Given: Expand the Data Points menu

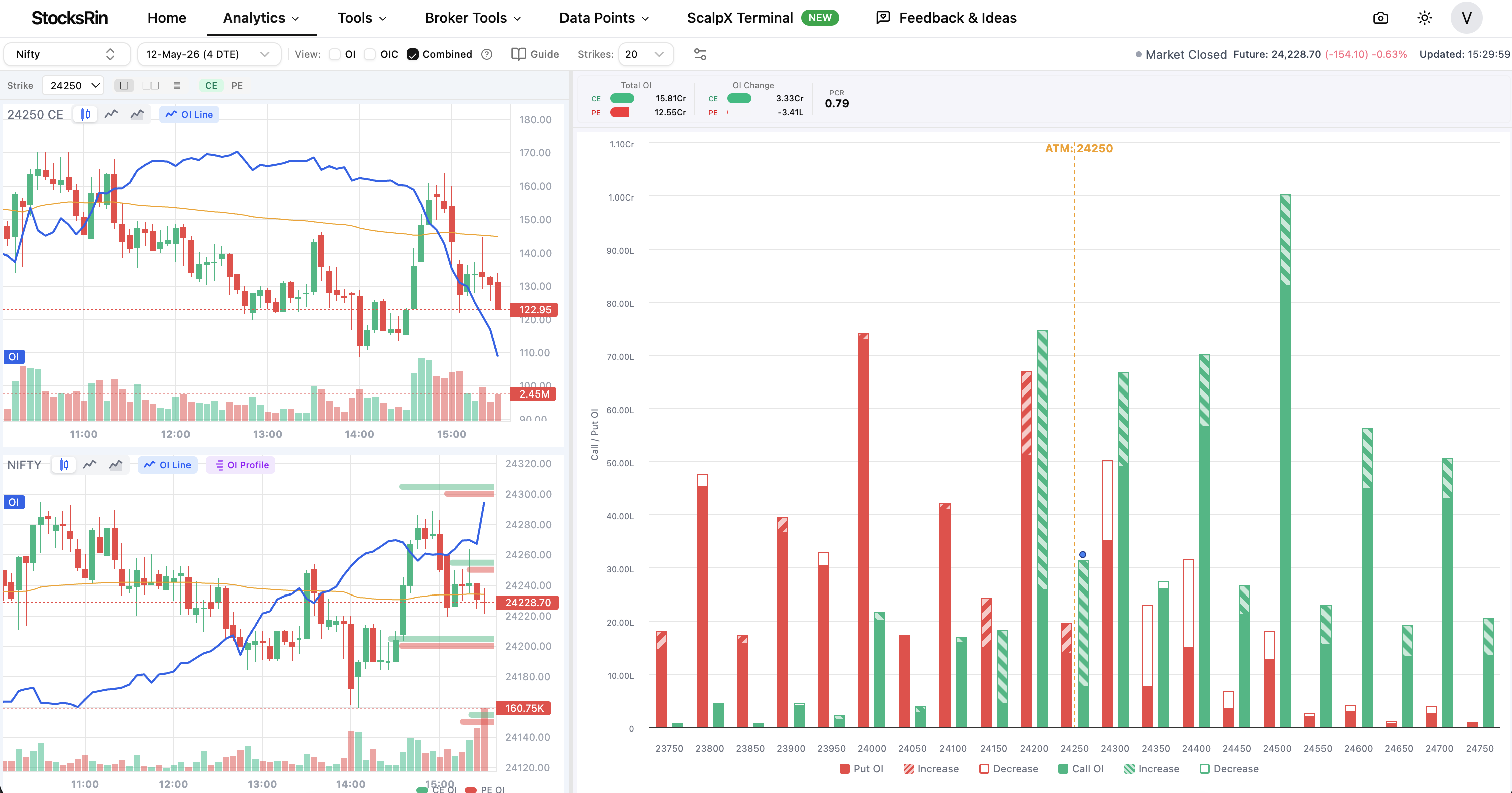Looking at the screenshot, I should pyautogui.click(x=604, y=18).
